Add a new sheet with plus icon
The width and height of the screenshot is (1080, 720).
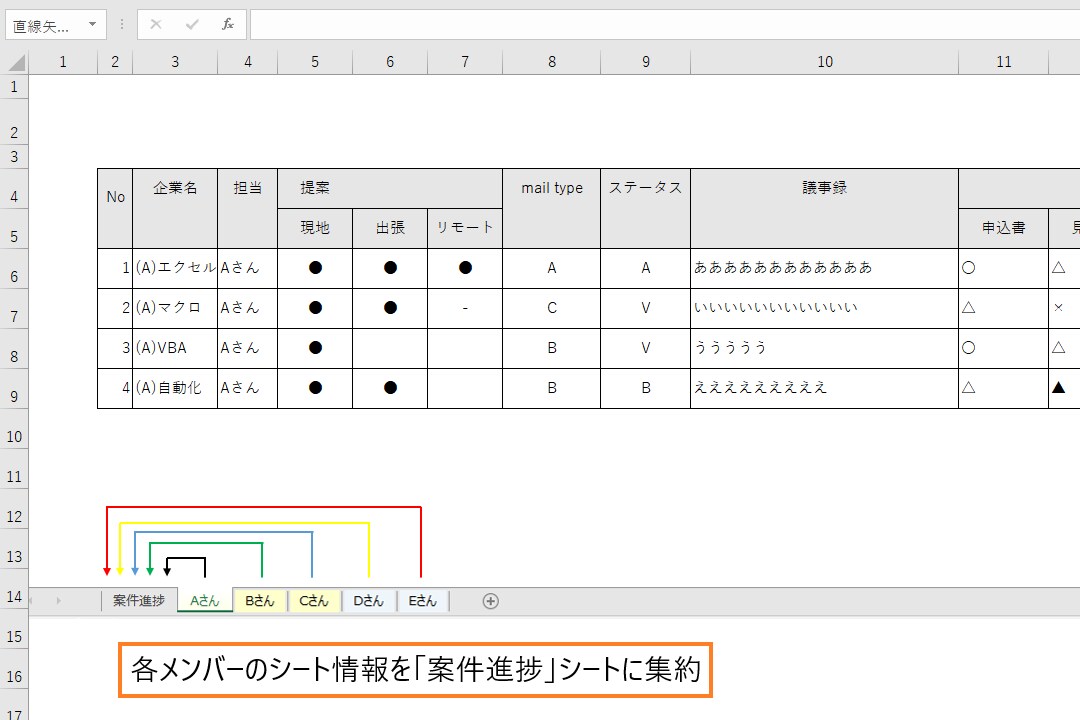pos(490,601)
